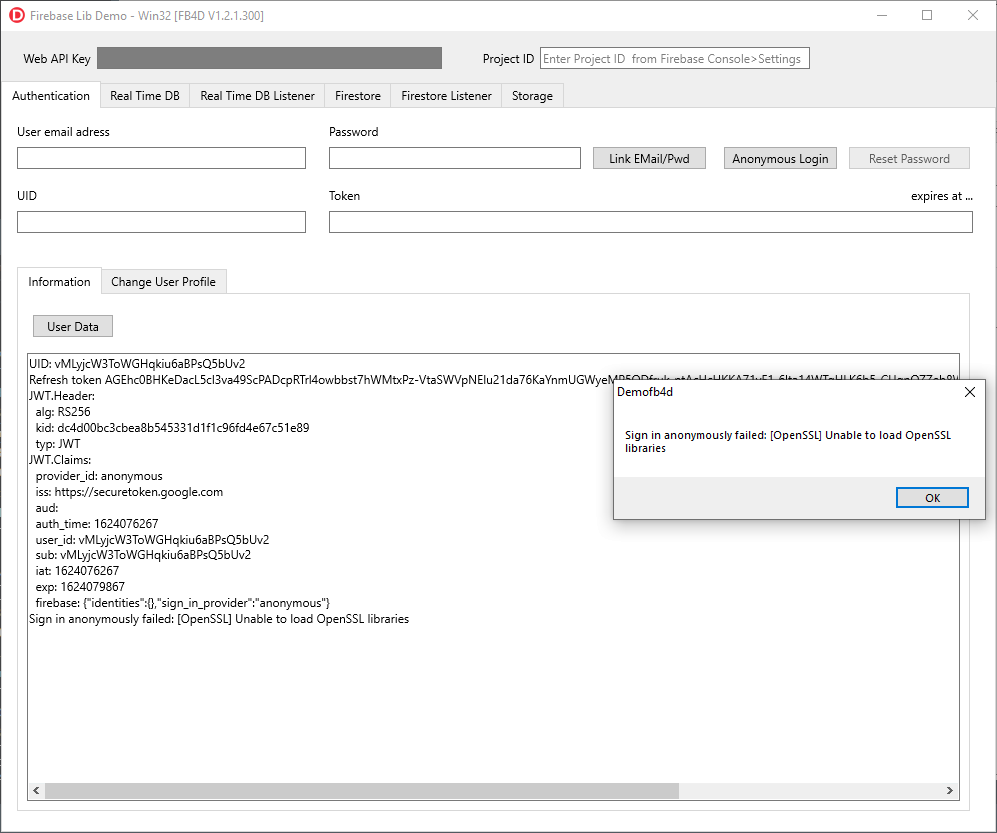Open the Real Time DB tab
997x833 pixels.
(x=145, y=96)
